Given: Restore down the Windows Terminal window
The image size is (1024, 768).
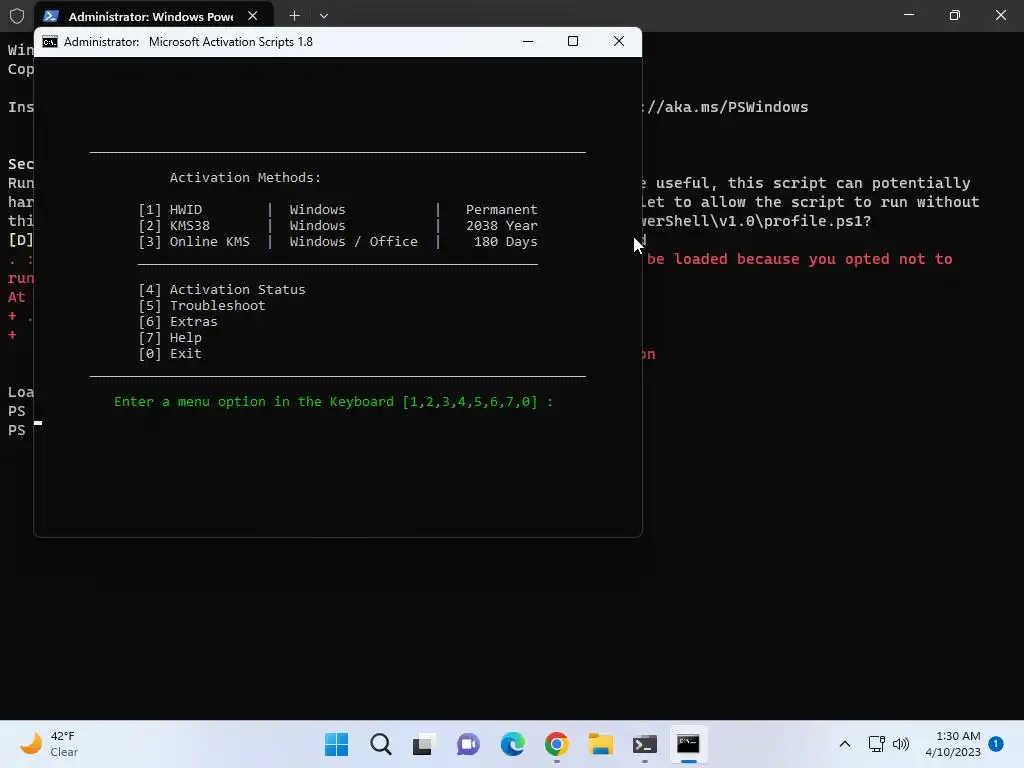Looking at the screenshot, I should 954,15.
